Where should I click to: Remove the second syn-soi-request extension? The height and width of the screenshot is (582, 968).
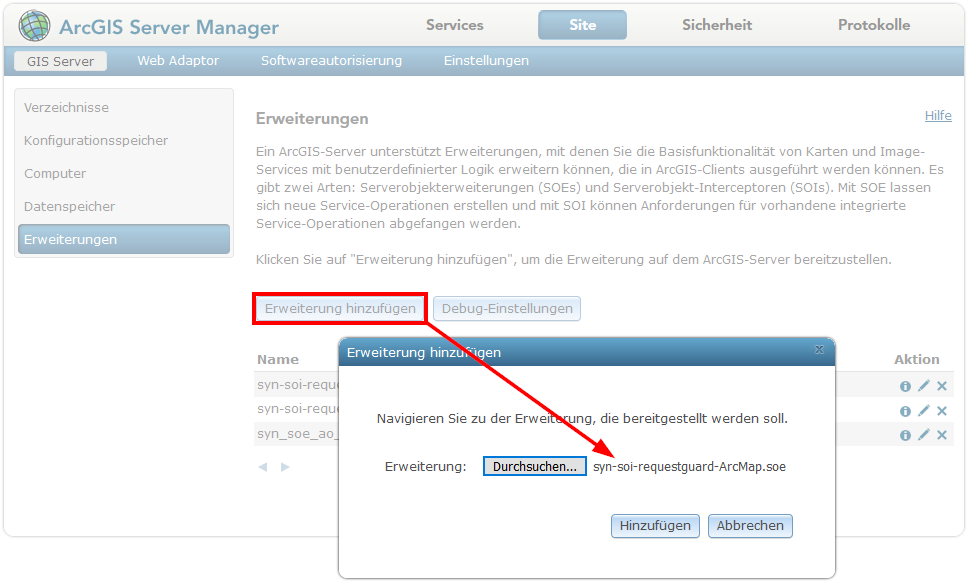tap(941, 410)
